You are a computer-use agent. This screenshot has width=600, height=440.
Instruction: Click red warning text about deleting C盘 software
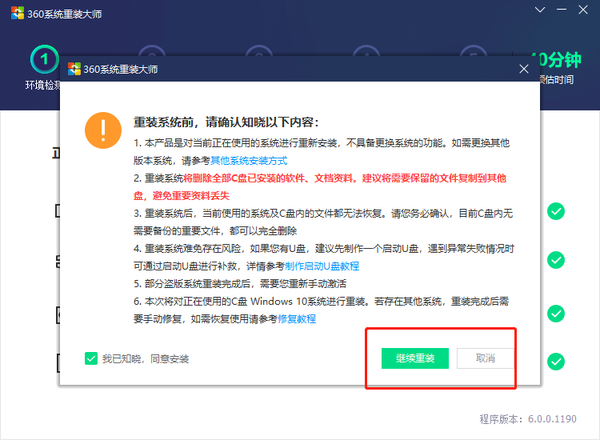tap(320, 187)
